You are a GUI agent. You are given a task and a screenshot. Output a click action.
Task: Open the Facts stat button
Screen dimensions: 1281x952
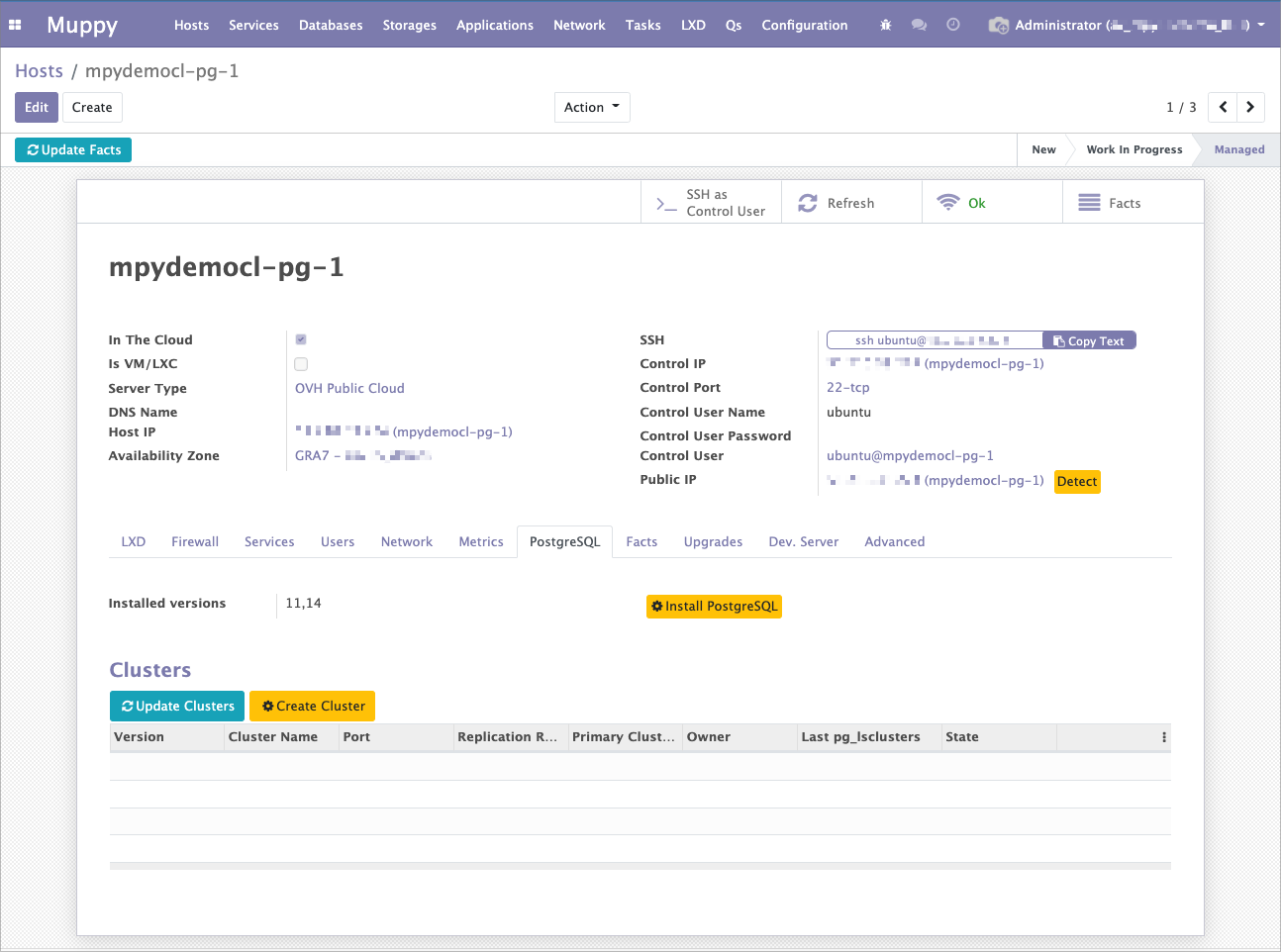click(1133, 203)
